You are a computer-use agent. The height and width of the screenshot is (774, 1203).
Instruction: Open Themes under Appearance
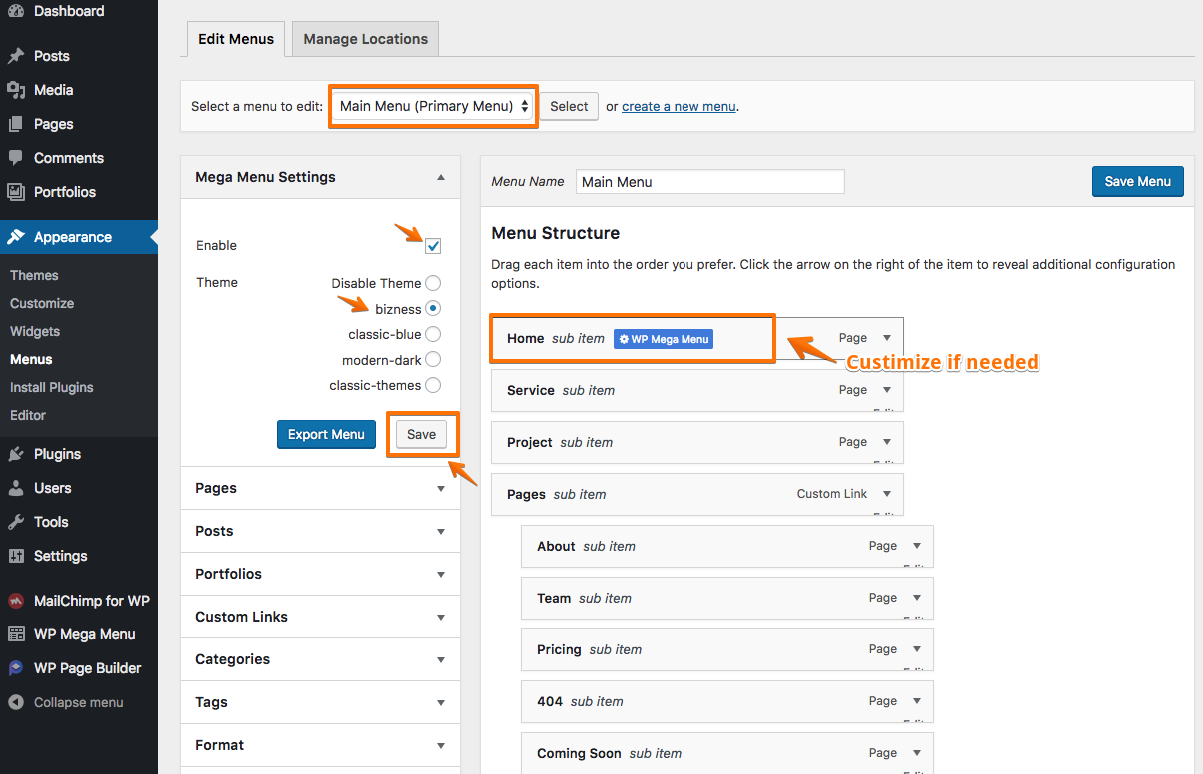34,275
